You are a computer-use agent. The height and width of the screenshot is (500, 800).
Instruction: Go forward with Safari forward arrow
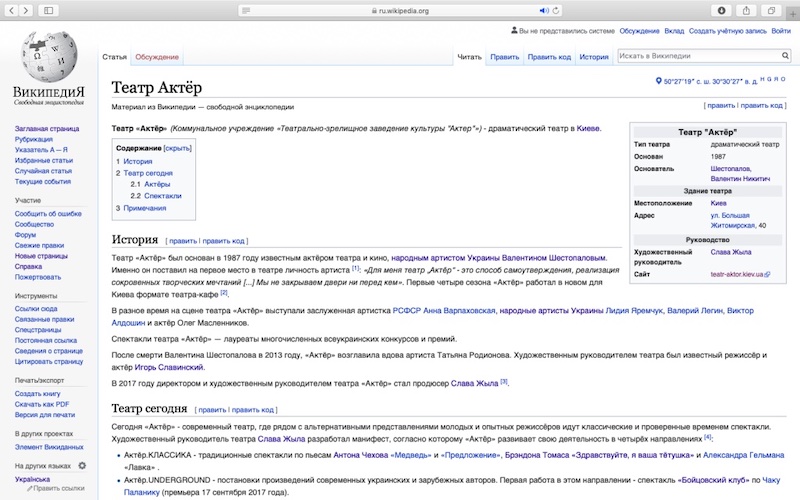[26, 10]
